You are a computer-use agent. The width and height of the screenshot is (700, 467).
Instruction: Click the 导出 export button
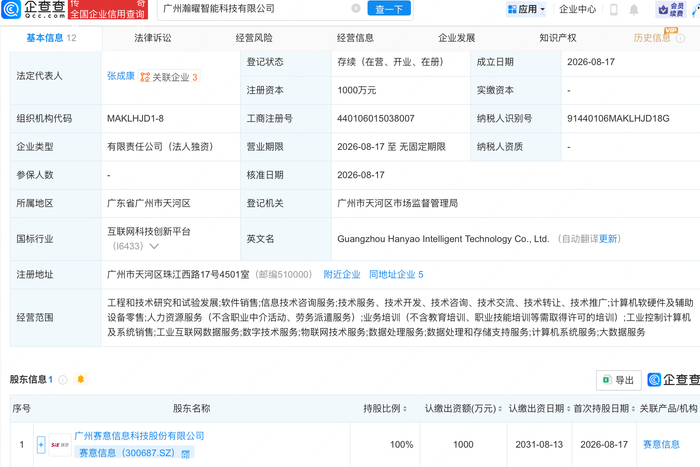tap(618, 380)
